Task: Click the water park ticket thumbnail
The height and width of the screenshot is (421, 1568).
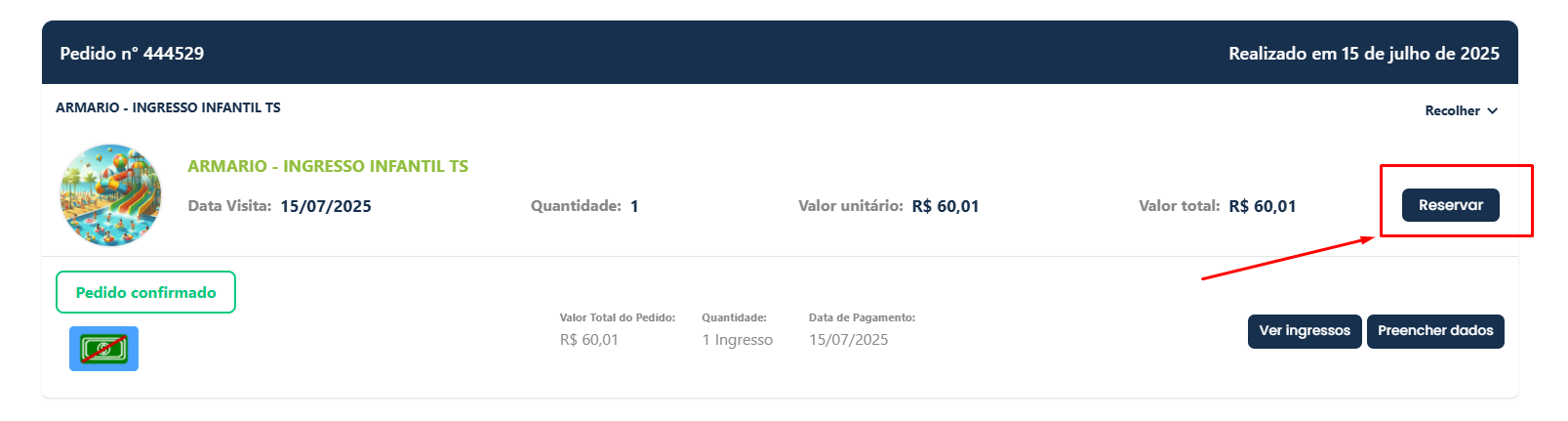Action: (x=110, y=195)
